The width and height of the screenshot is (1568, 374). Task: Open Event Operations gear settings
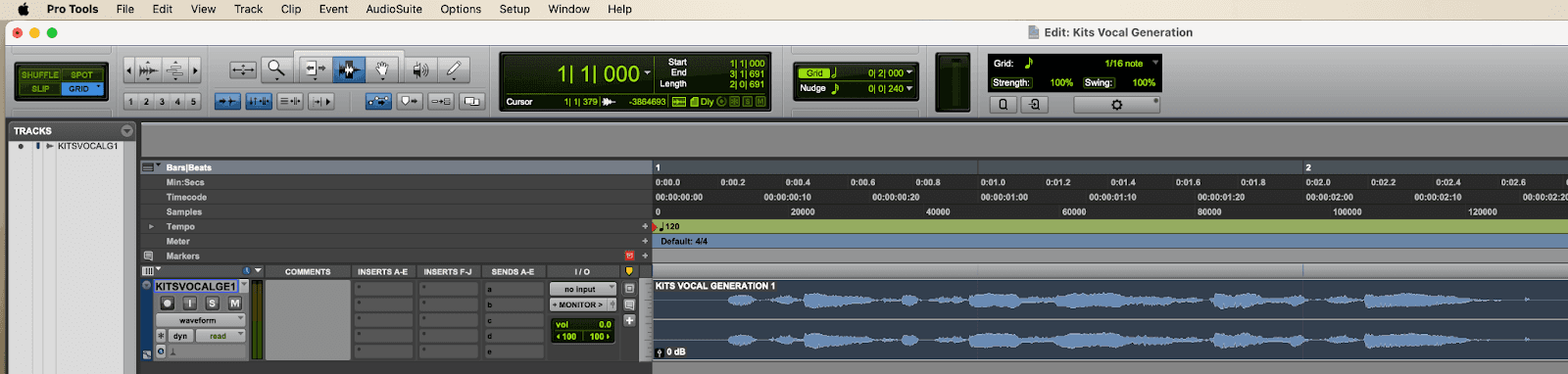pyautogui.click(x=1116, y=104)
